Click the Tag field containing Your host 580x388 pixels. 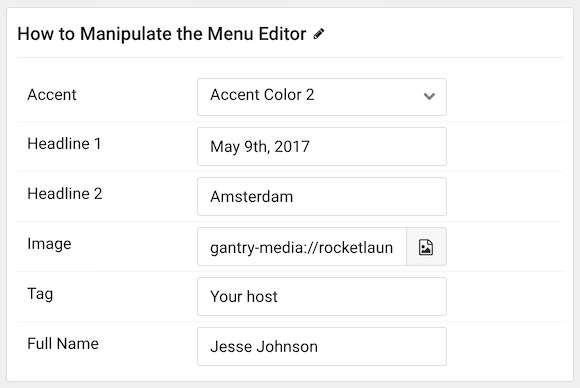coord(322,297)
